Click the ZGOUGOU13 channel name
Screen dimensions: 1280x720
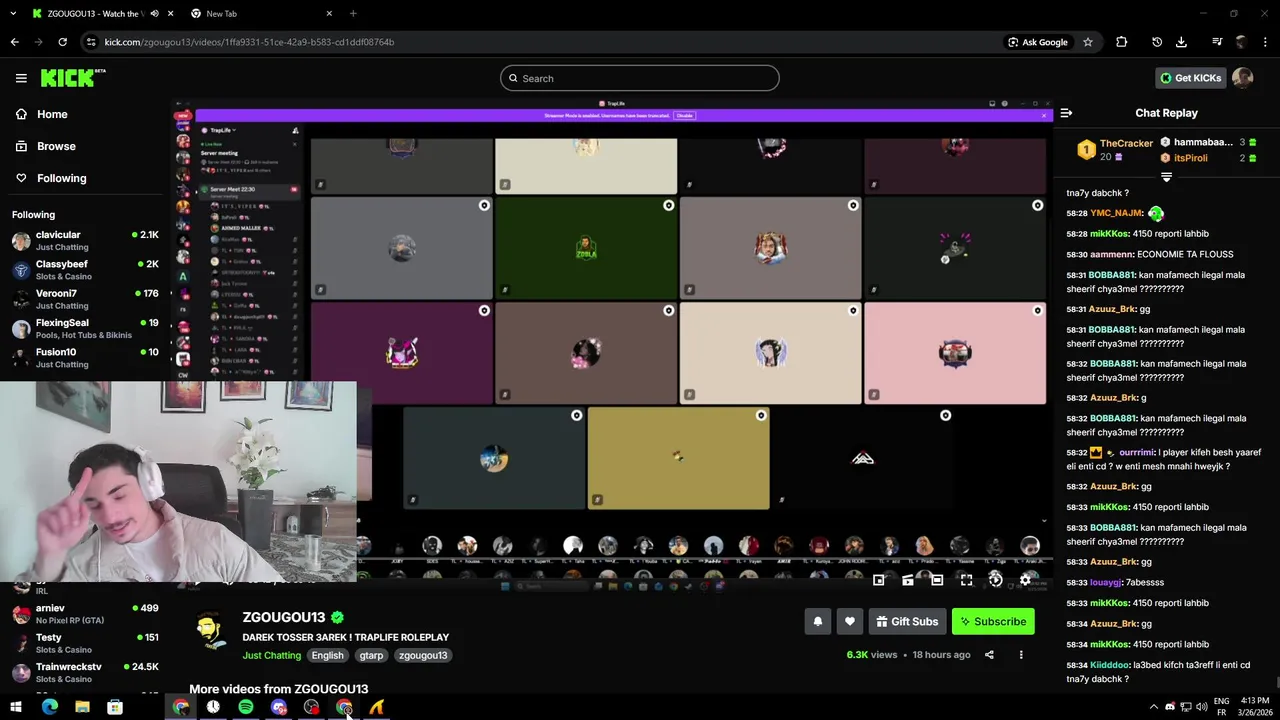[x=284, y=617]
